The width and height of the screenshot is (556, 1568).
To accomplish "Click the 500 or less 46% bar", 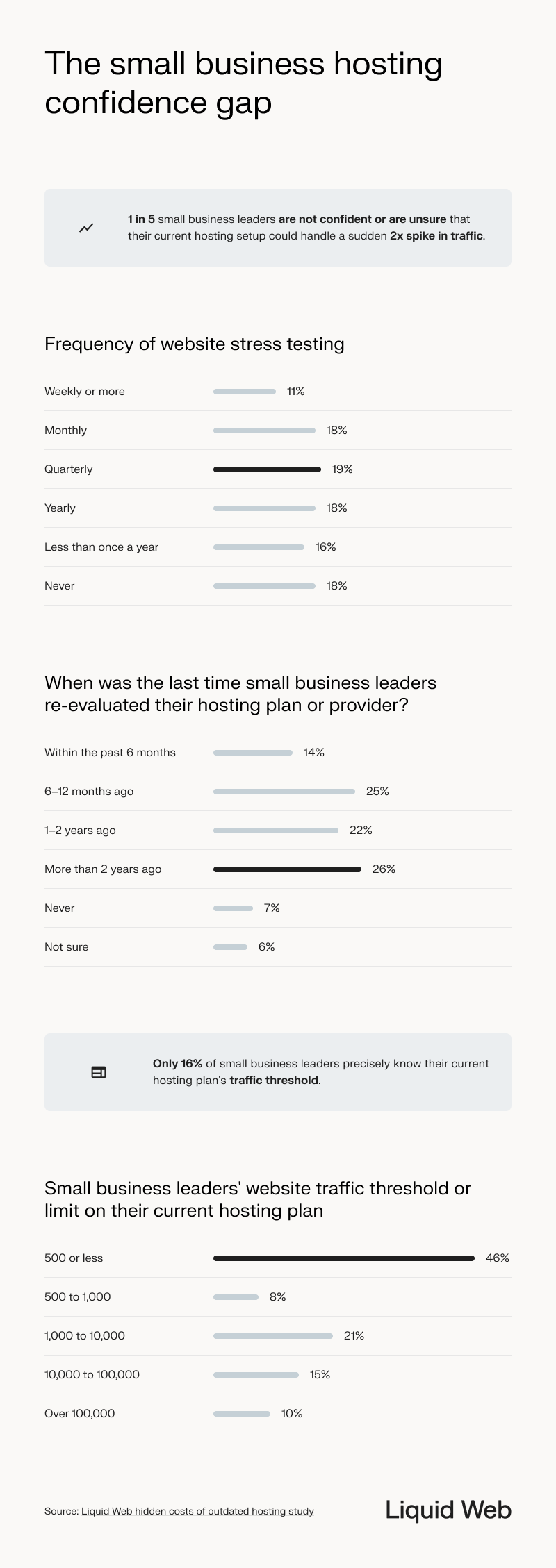I will 343,1258.
